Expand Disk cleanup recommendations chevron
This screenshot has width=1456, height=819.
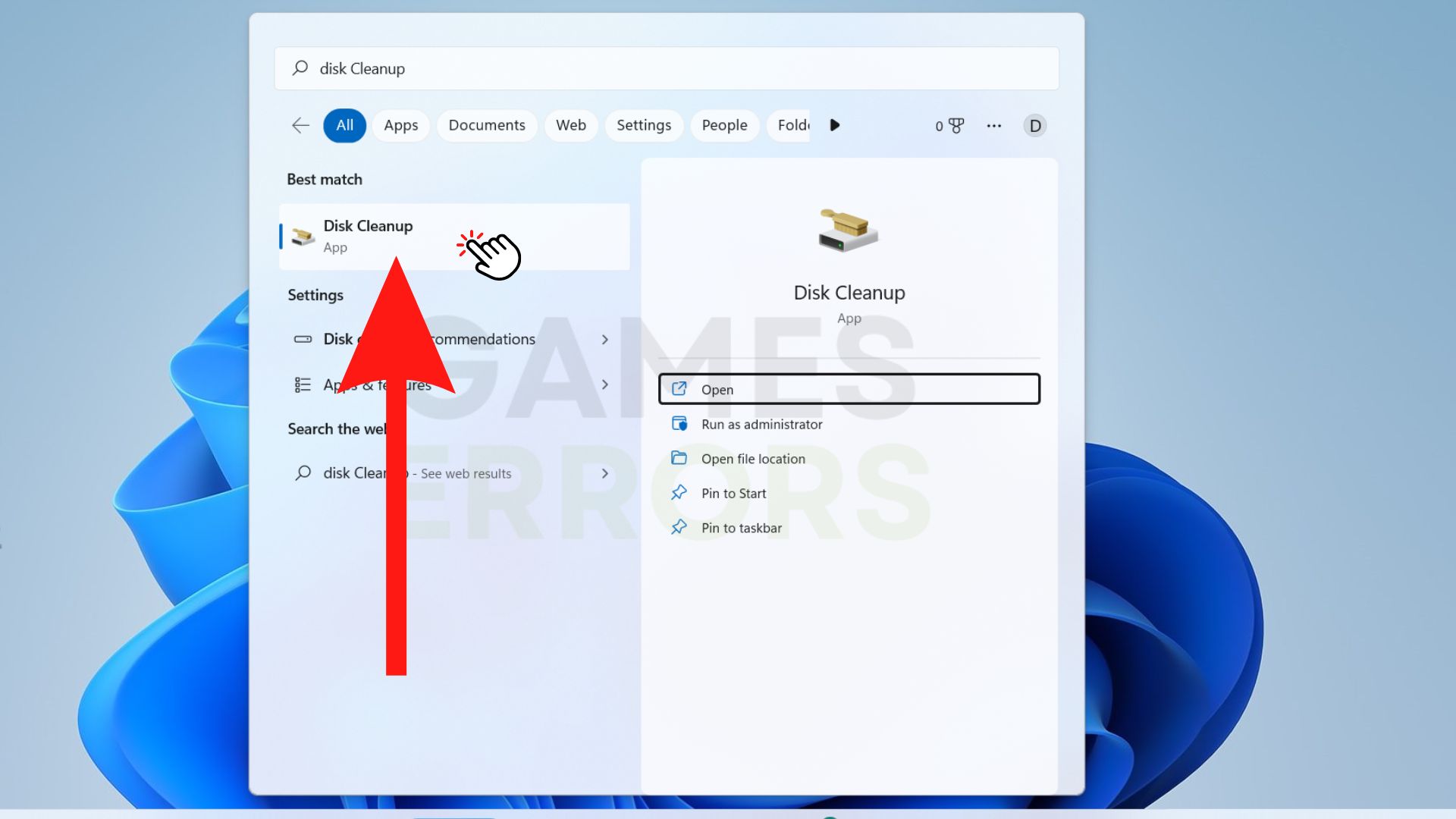click(x=604, y=340)
